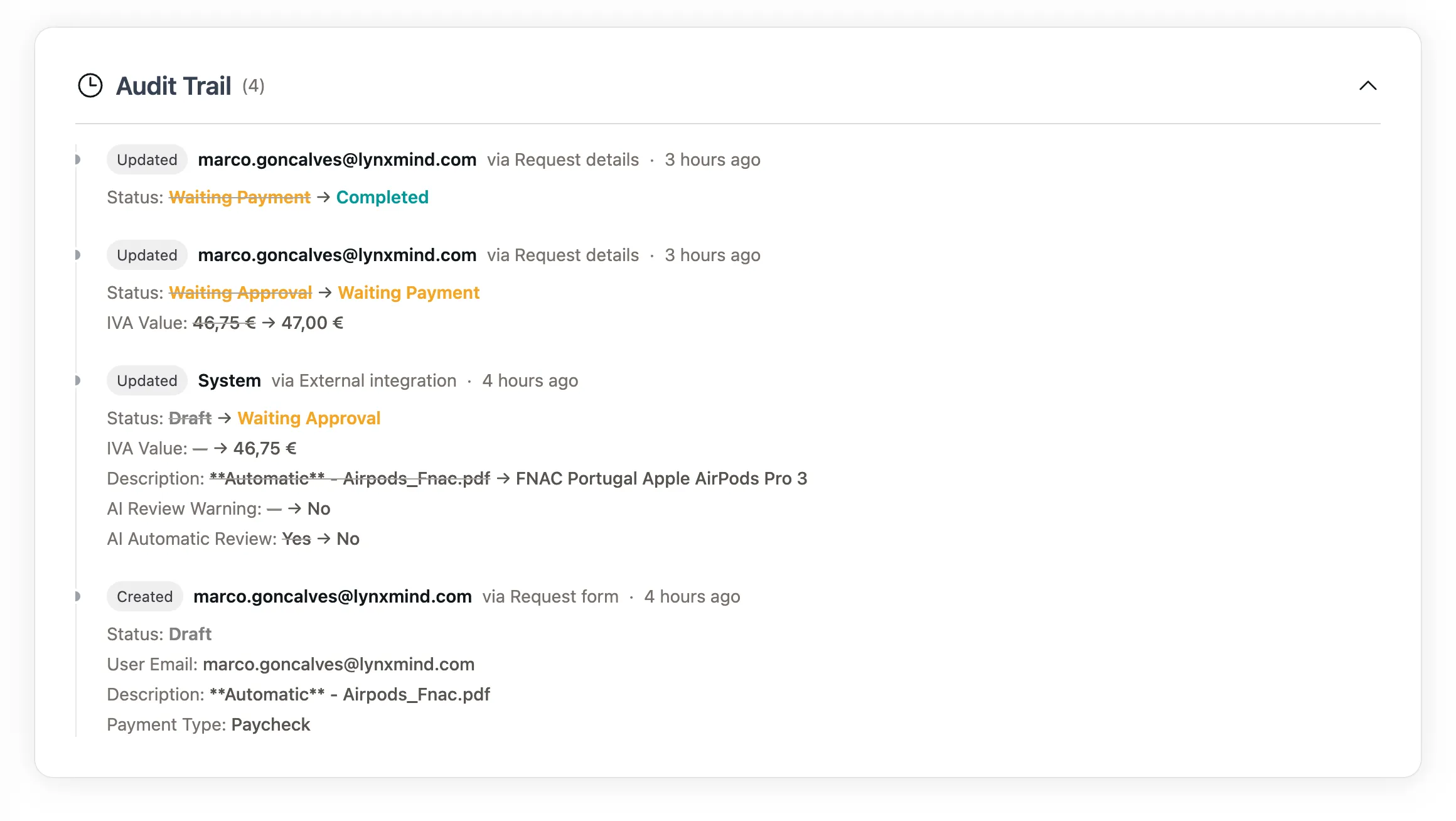Viewport: 1456px width, 821px height.
Task: Click the System author name
Action: tap(229, 381)
